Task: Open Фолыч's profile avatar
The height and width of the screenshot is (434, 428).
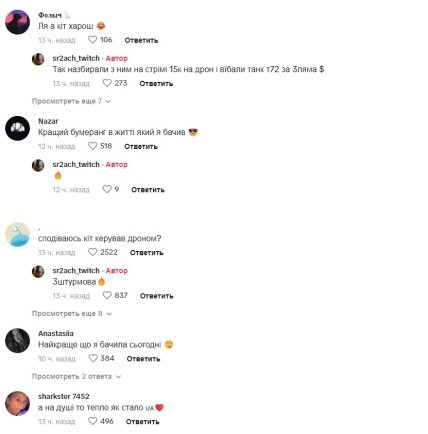Action: [x=17, y=22]
